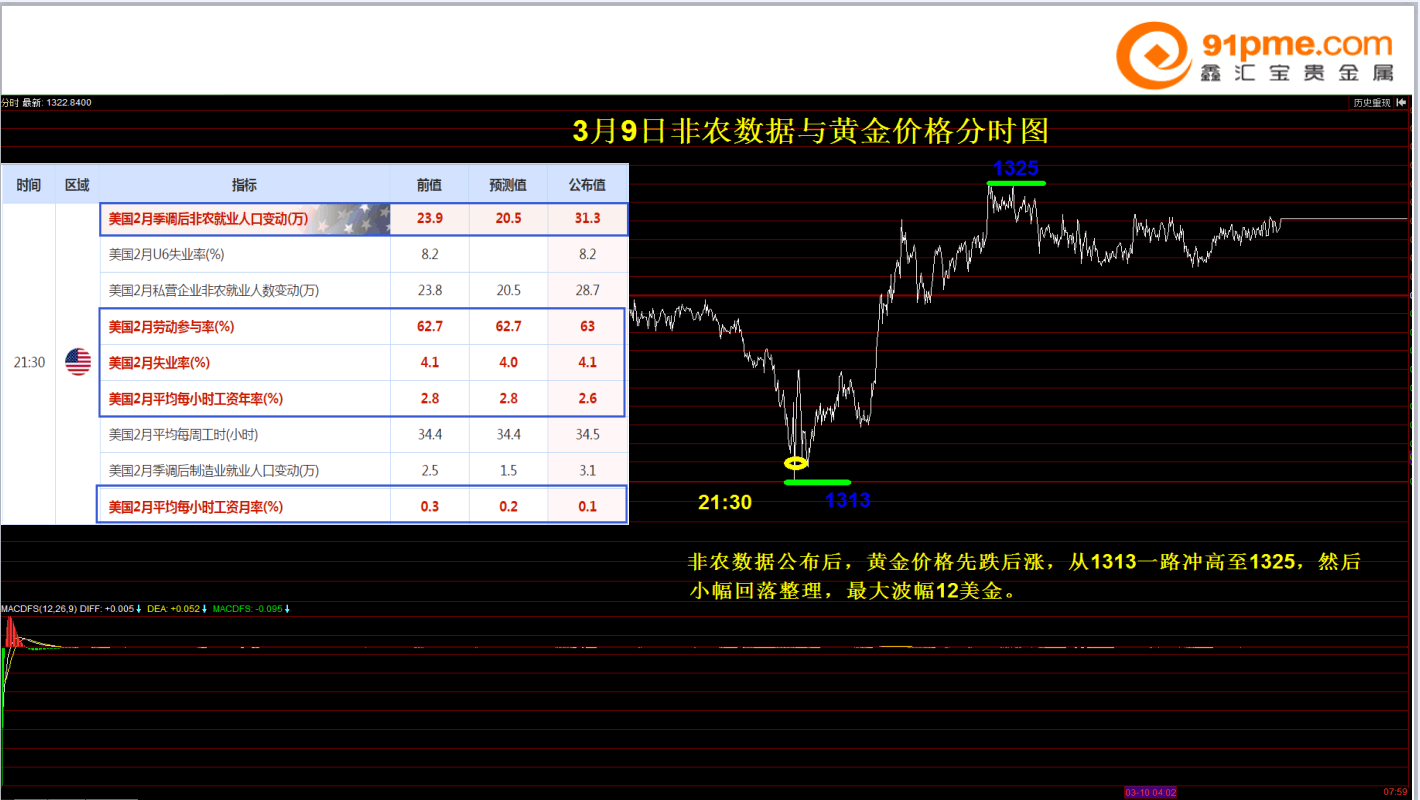This screenshot has height=800, width=1420.
Task: Click the MACDFS value down-arrow indicator
Action: (x=286, y=608)
